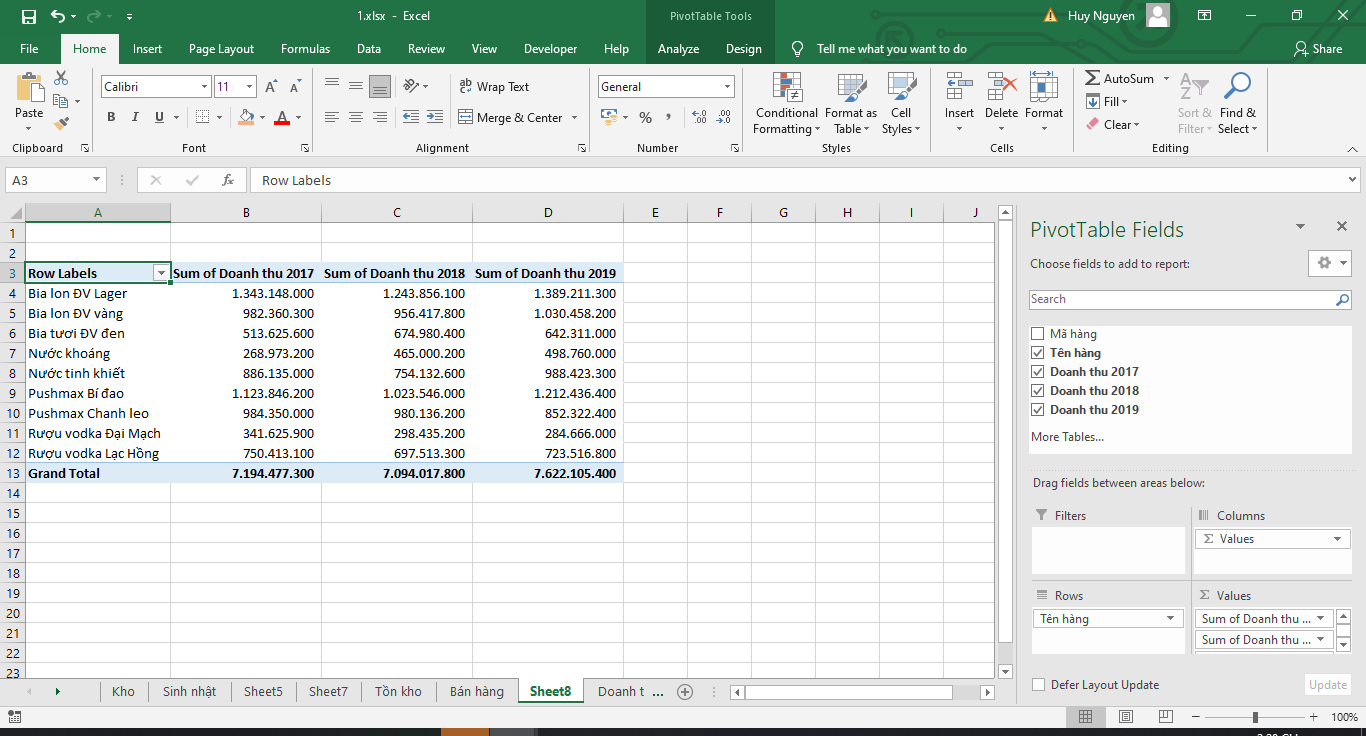Open Conditional Formatting
The height and width of the screenshot is (736, 1366).
(x=787, y=103)
